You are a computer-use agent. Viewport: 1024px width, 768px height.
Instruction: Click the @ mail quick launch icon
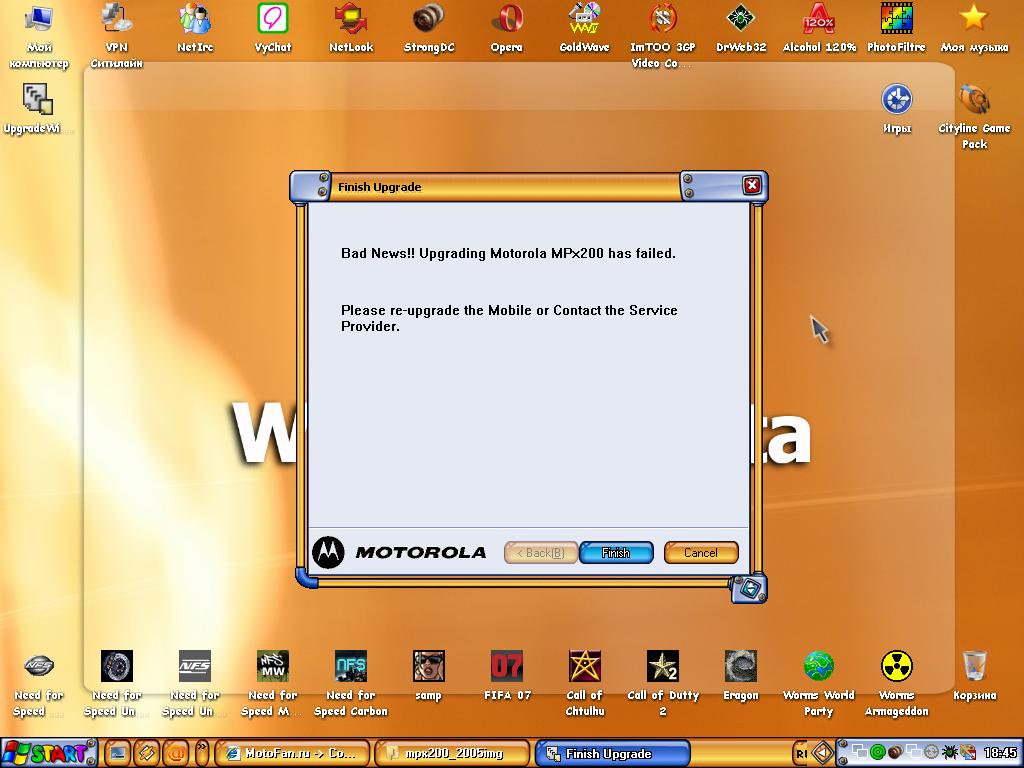[x=175, y=754]
